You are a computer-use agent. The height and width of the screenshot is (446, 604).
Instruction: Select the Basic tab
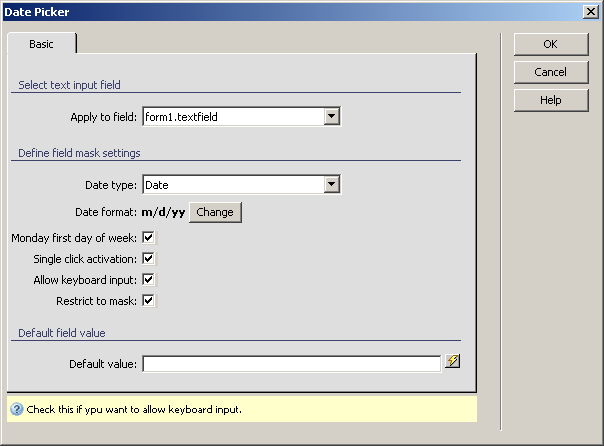click(x=42, y=45)
